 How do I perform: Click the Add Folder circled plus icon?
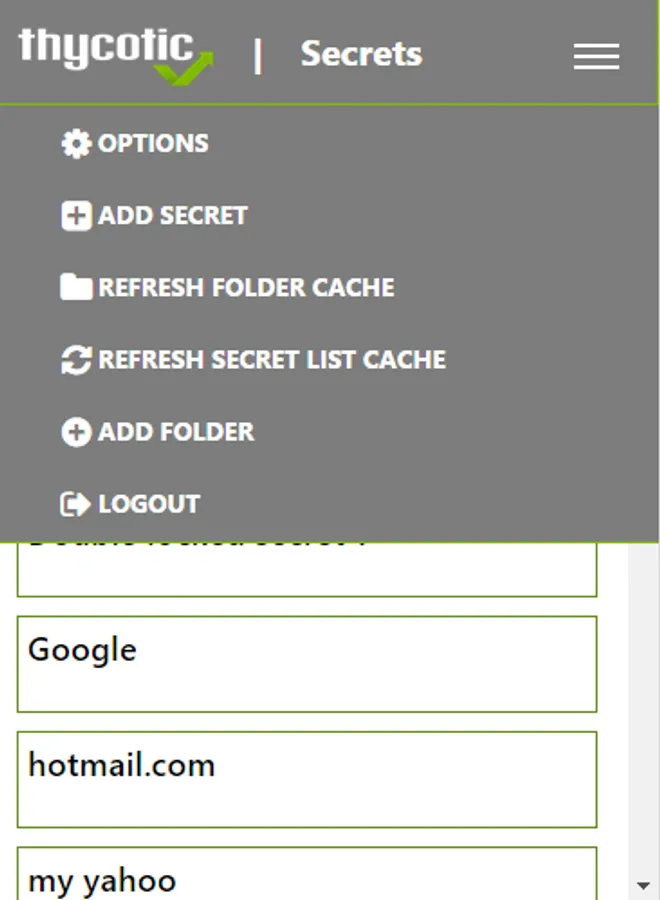pos(76,432)
